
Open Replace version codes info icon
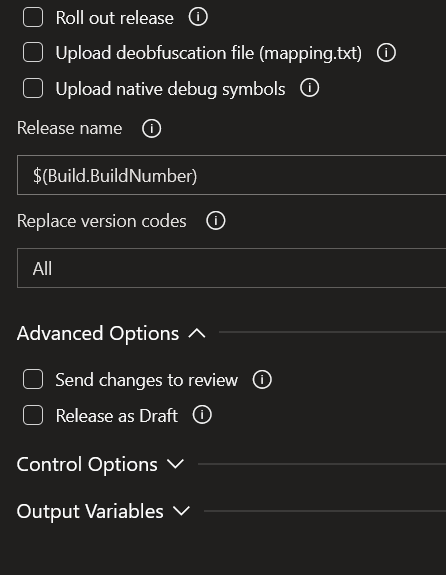(x=216, y=221)
